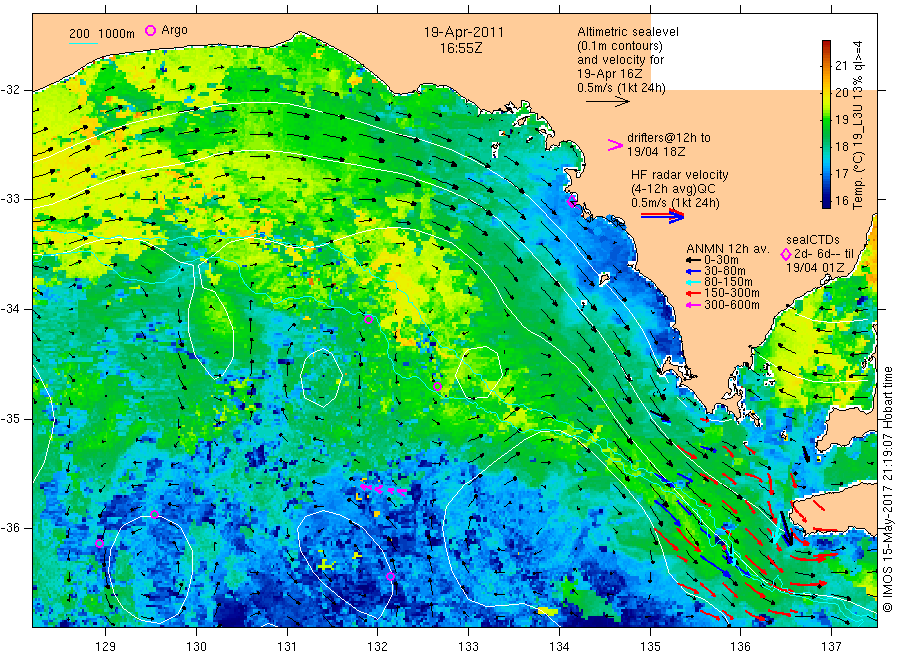Click the latitude axis label '-35'
Image resolution: width=900 pixels, height=660 pixels.
point(10,419)
